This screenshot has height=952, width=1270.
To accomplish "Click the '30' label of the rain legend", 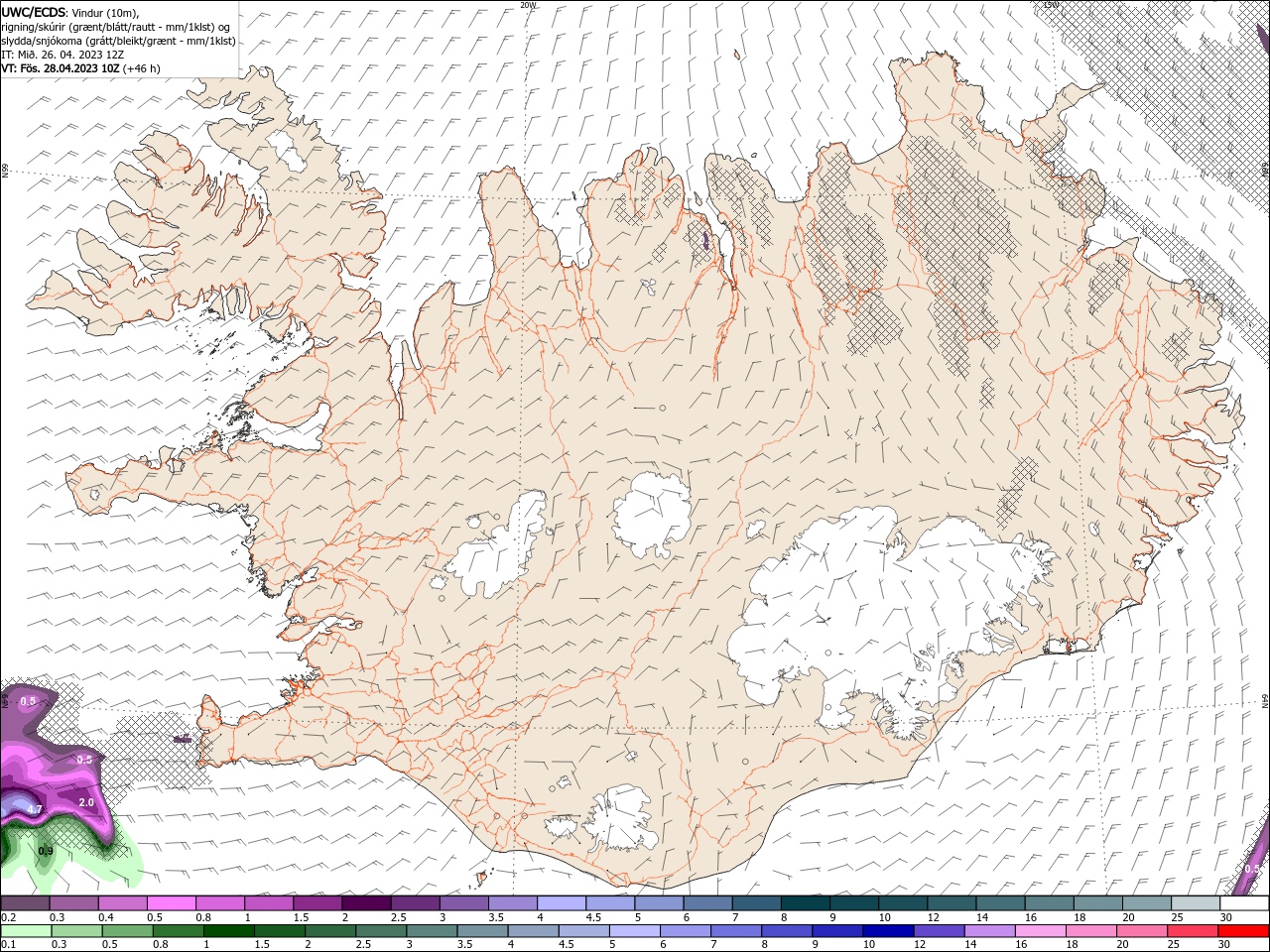I will (x=1226, y=944).
